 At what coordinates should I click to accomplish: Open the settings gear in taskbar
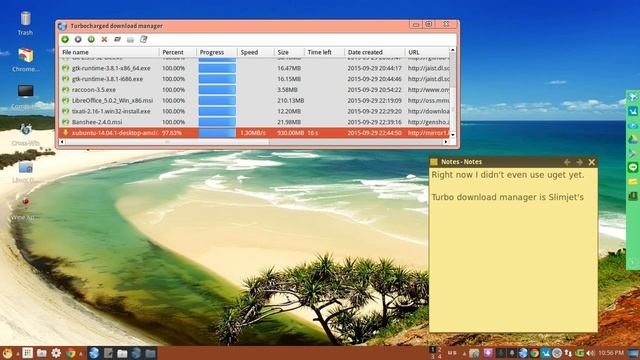pos(56,353)
